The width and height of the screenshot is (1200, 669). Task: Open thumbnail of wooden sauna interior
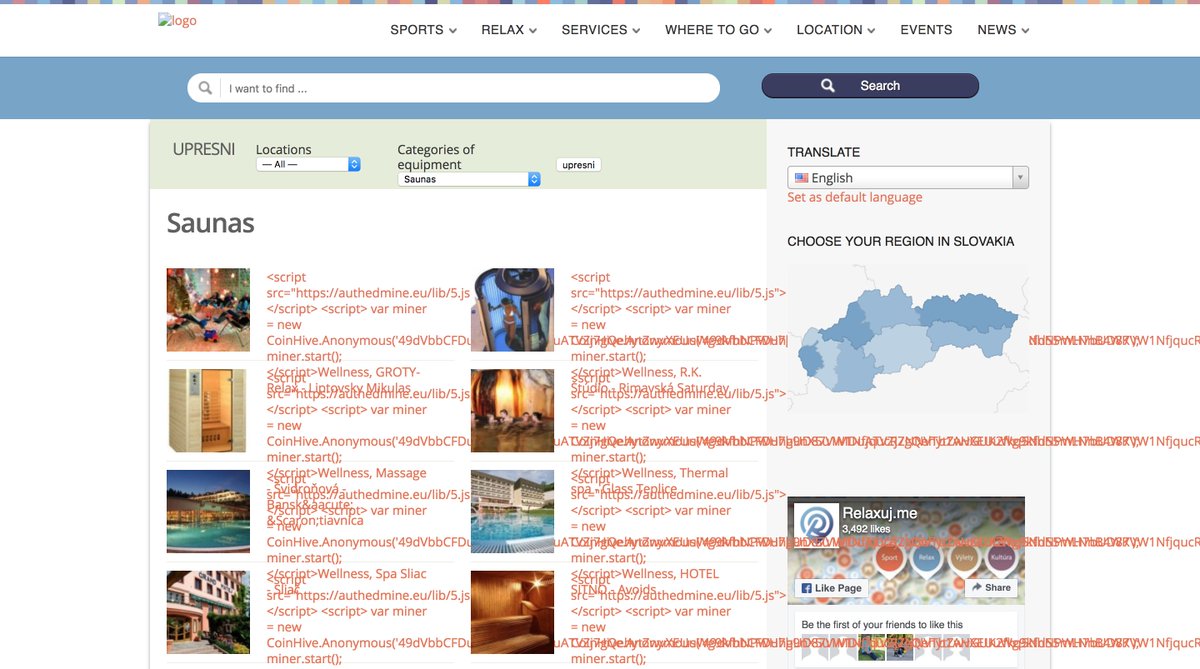(x=512, y=612)
